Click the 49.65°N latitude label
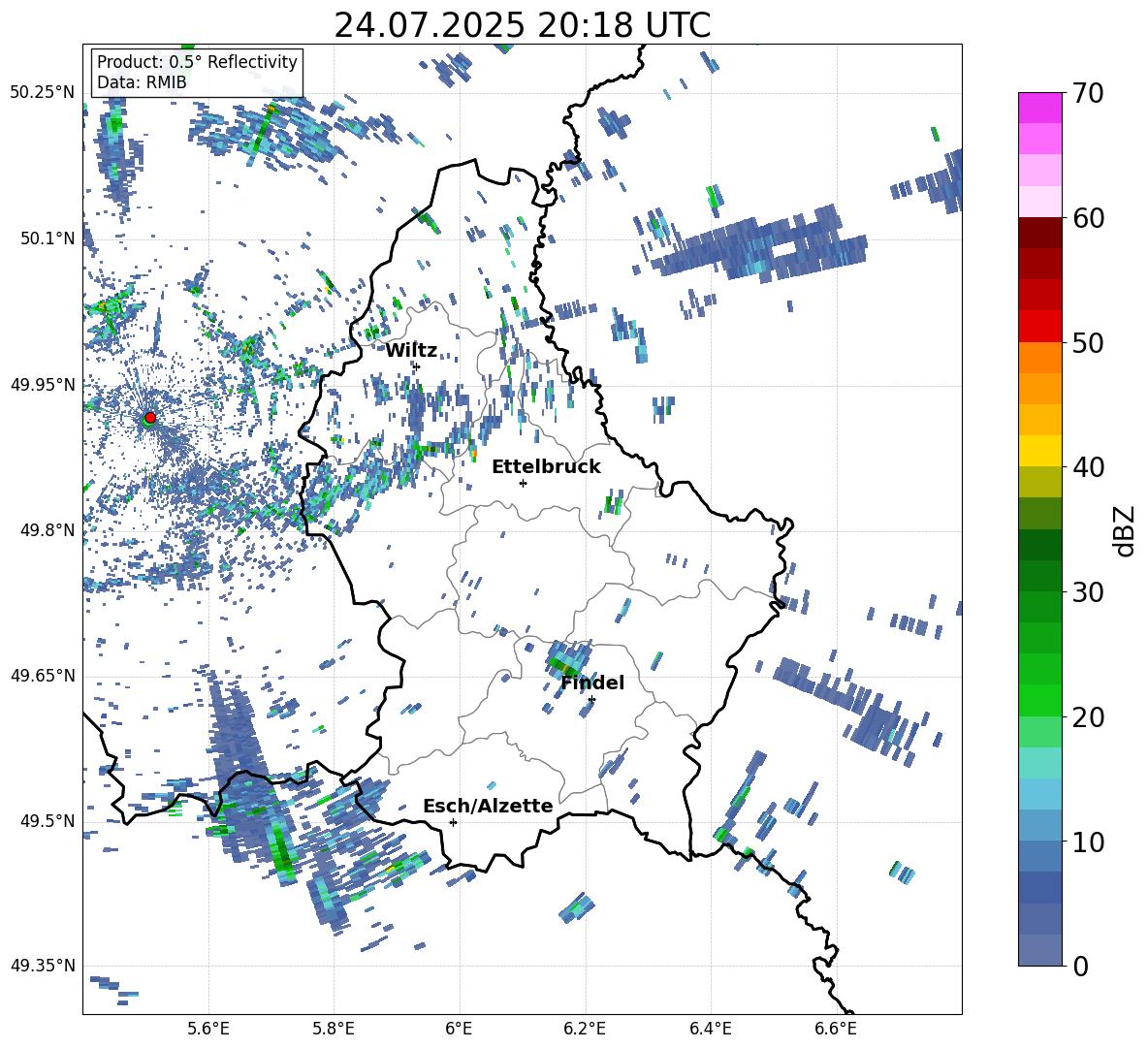This screenshot has height=1048, width=1148. (x=43, y=675)
